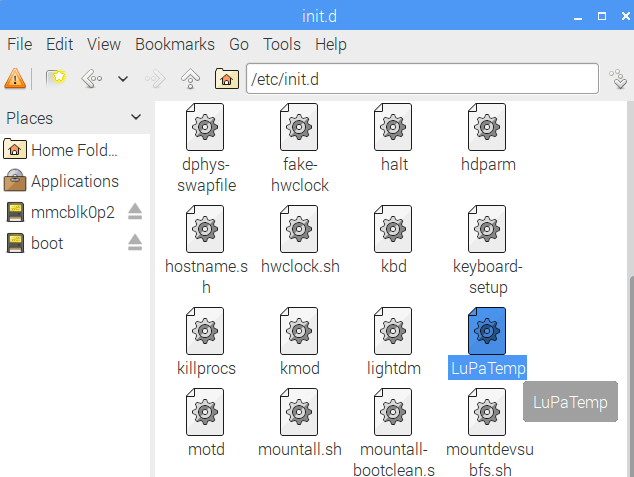Select the keyboard-setup file icon
This screenshot has height=477, width=634.
487,229
